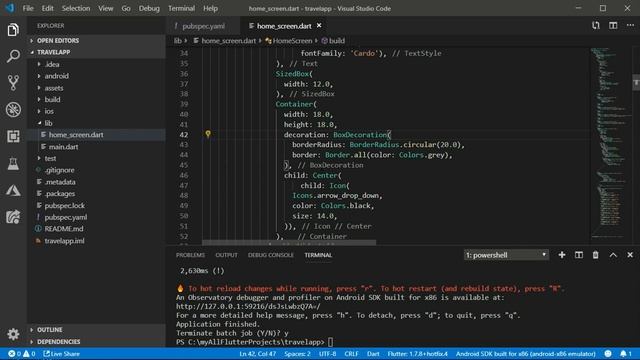This screenshot has height=360, width=640.
Task: Start Live Share from status bar
Action: click(x=62, y=353)
